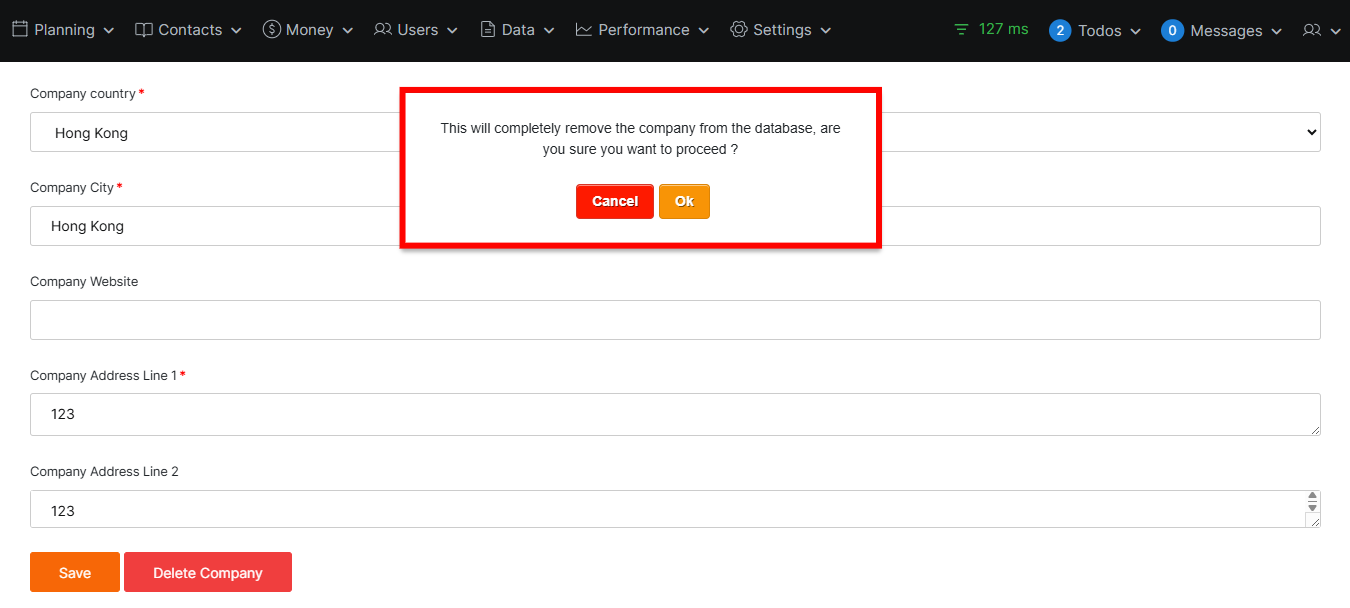
Task: Click the green latency filter icon
Action: 961,30
